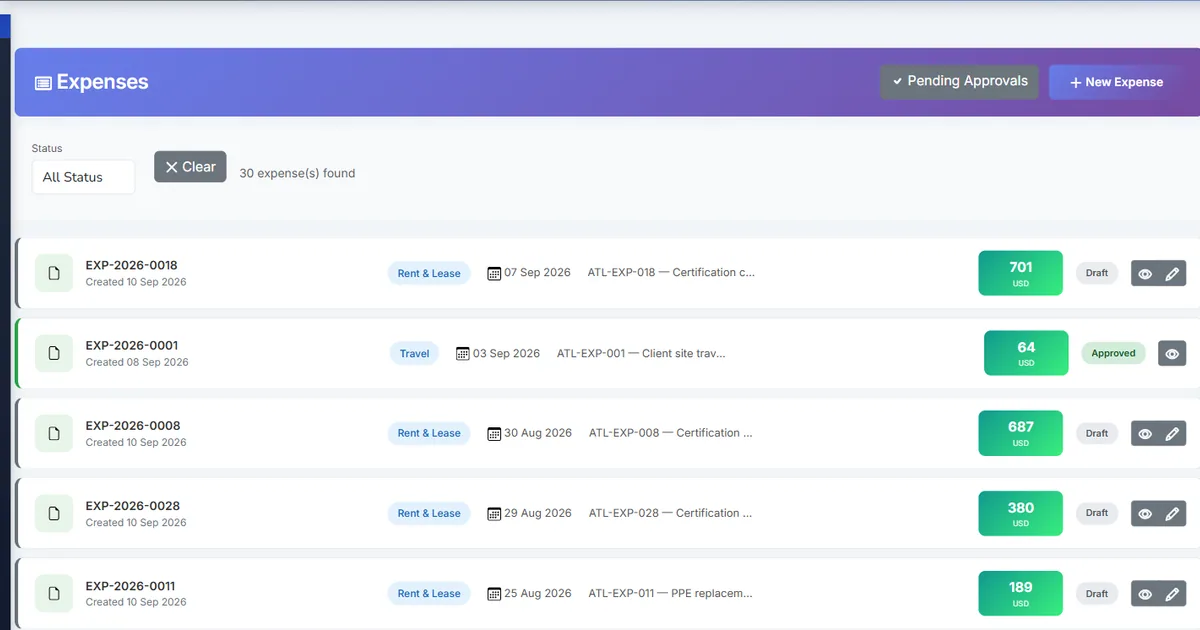
Task: Open expense title EXP-2026-0018
Action: 131,265
